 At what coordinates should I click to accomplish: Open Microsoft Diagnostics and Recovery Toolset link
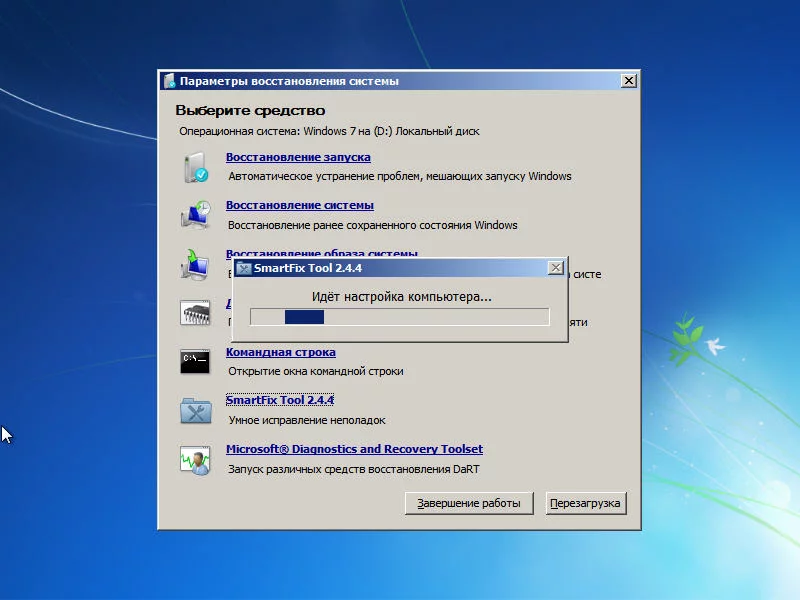click(354, 449)
